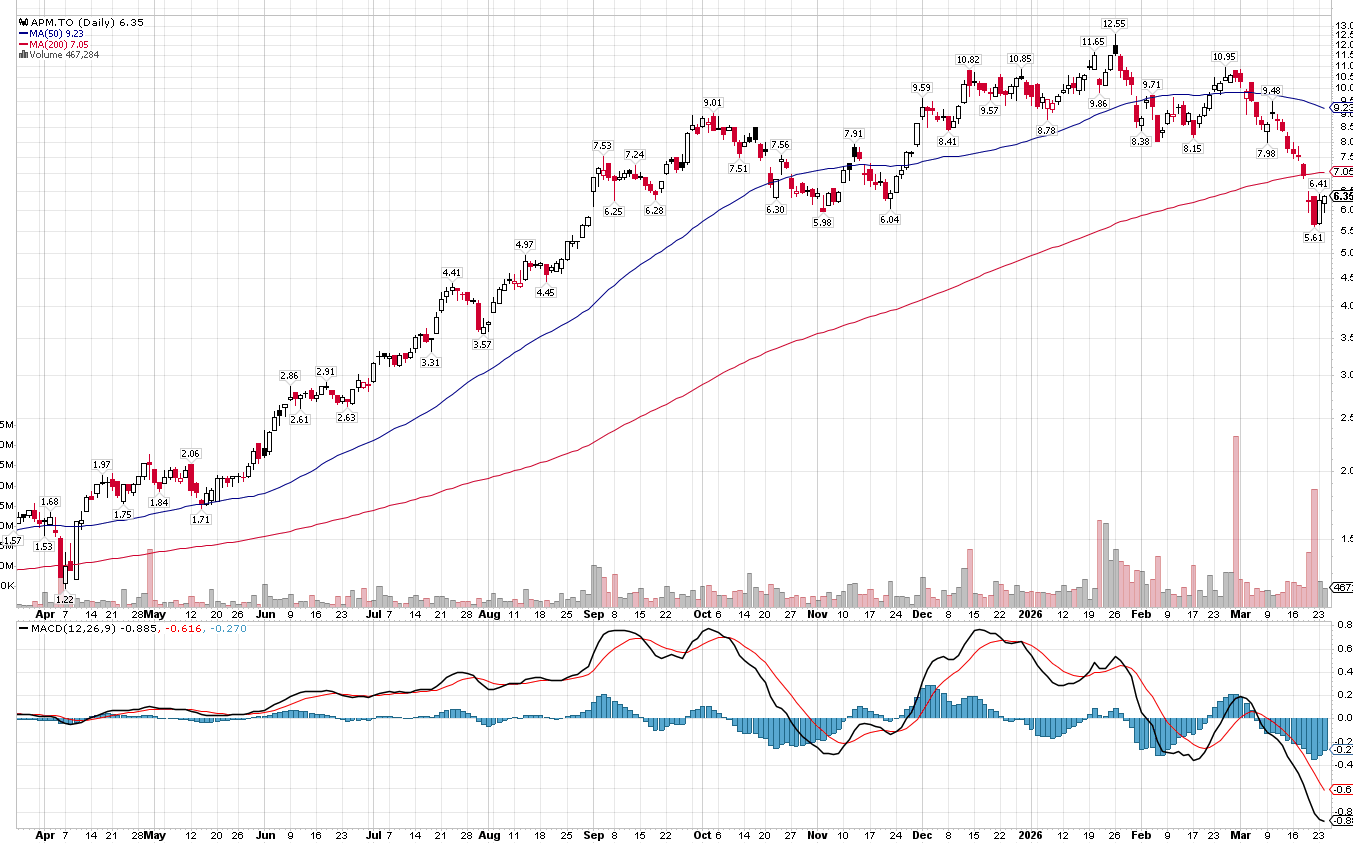Click the red MA(200) legend line marker
Screen dimensions: 1353x844
[x=23, y=44]
